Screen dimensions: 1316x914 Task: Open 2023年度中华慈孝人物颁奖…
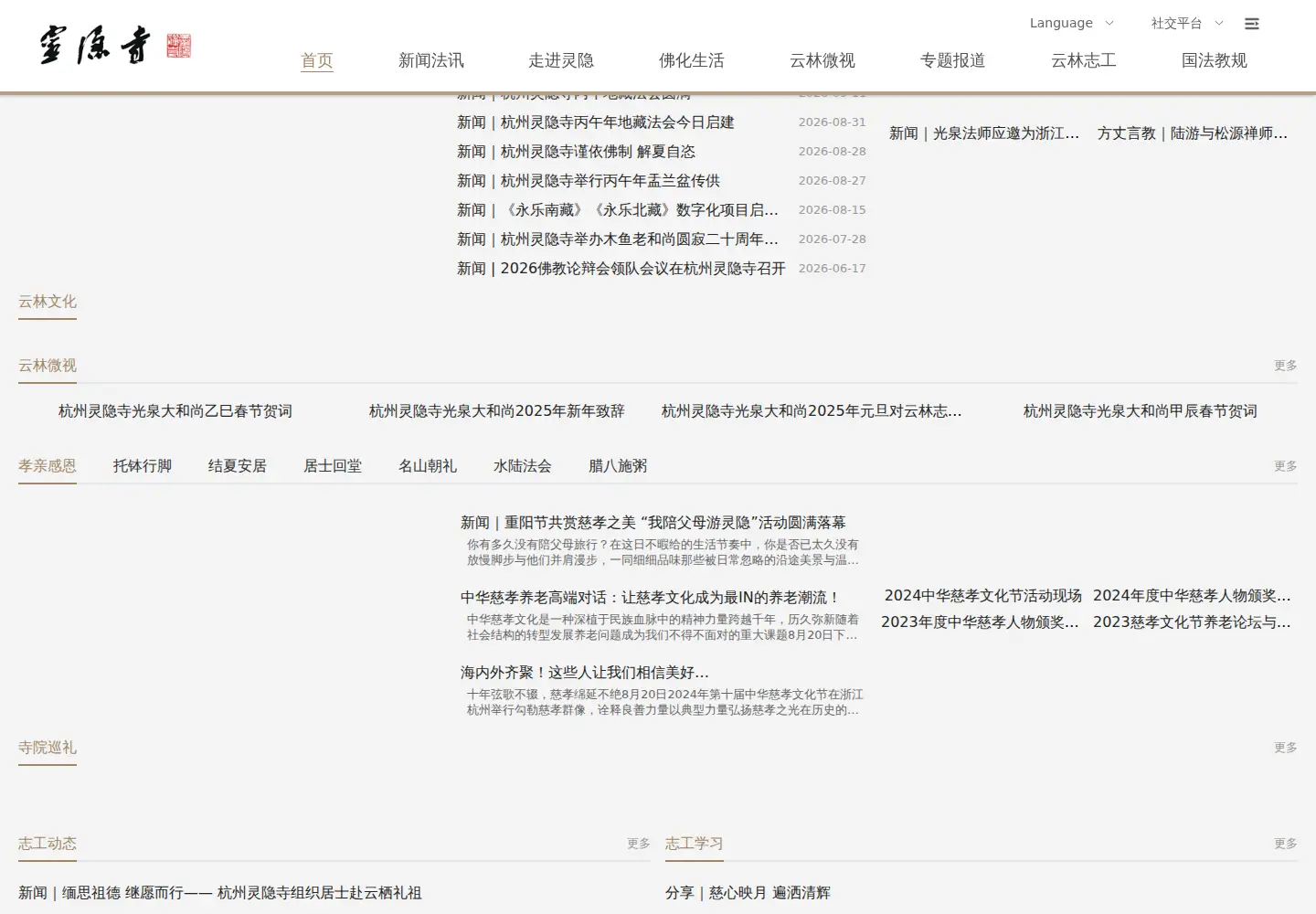(980, 622)
